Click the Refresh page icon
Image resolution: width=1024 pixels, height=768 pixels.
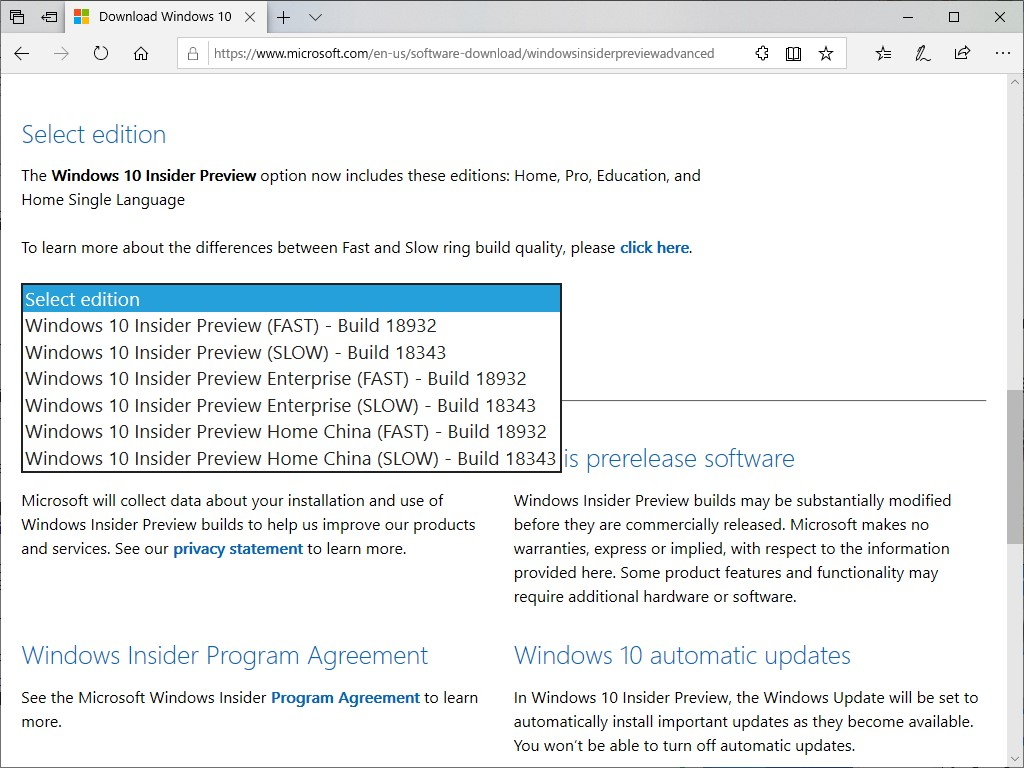tap(100, 54)
